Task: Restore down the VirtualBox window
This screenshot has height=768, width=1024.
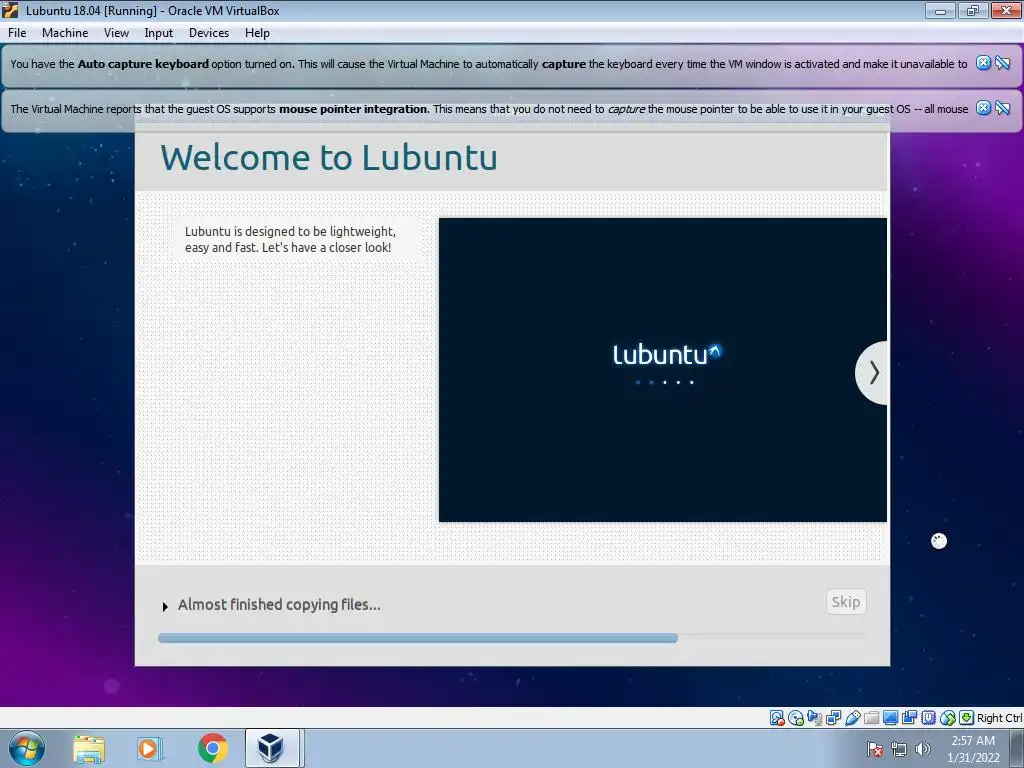Action: 973,10
